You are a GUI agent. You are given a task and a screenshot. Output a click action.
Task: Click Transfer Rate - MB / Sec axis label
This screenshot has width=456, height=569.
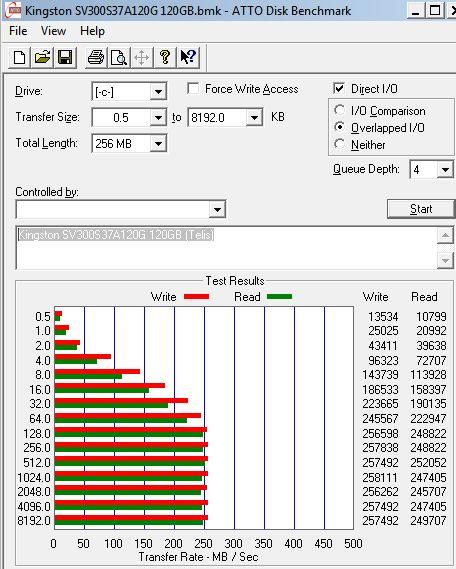point(198,557)
